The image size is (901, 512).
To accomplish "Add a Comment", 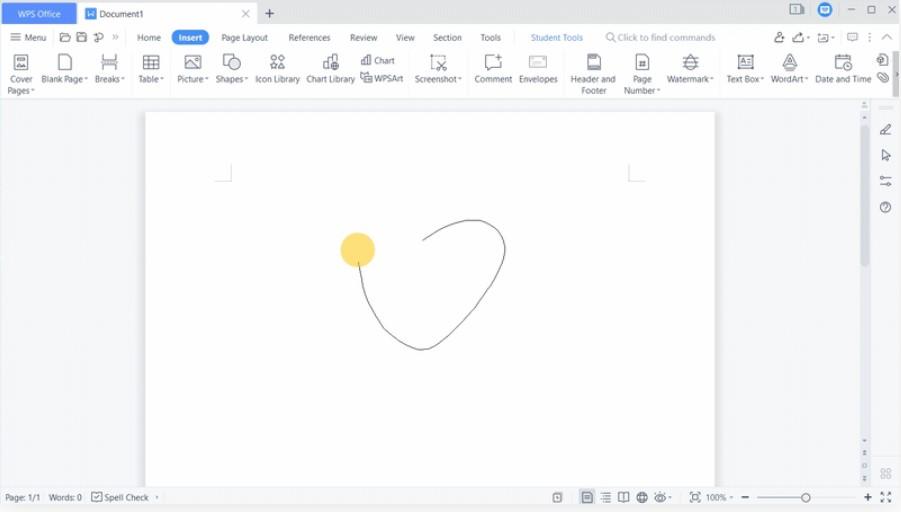I will (493, 68).
